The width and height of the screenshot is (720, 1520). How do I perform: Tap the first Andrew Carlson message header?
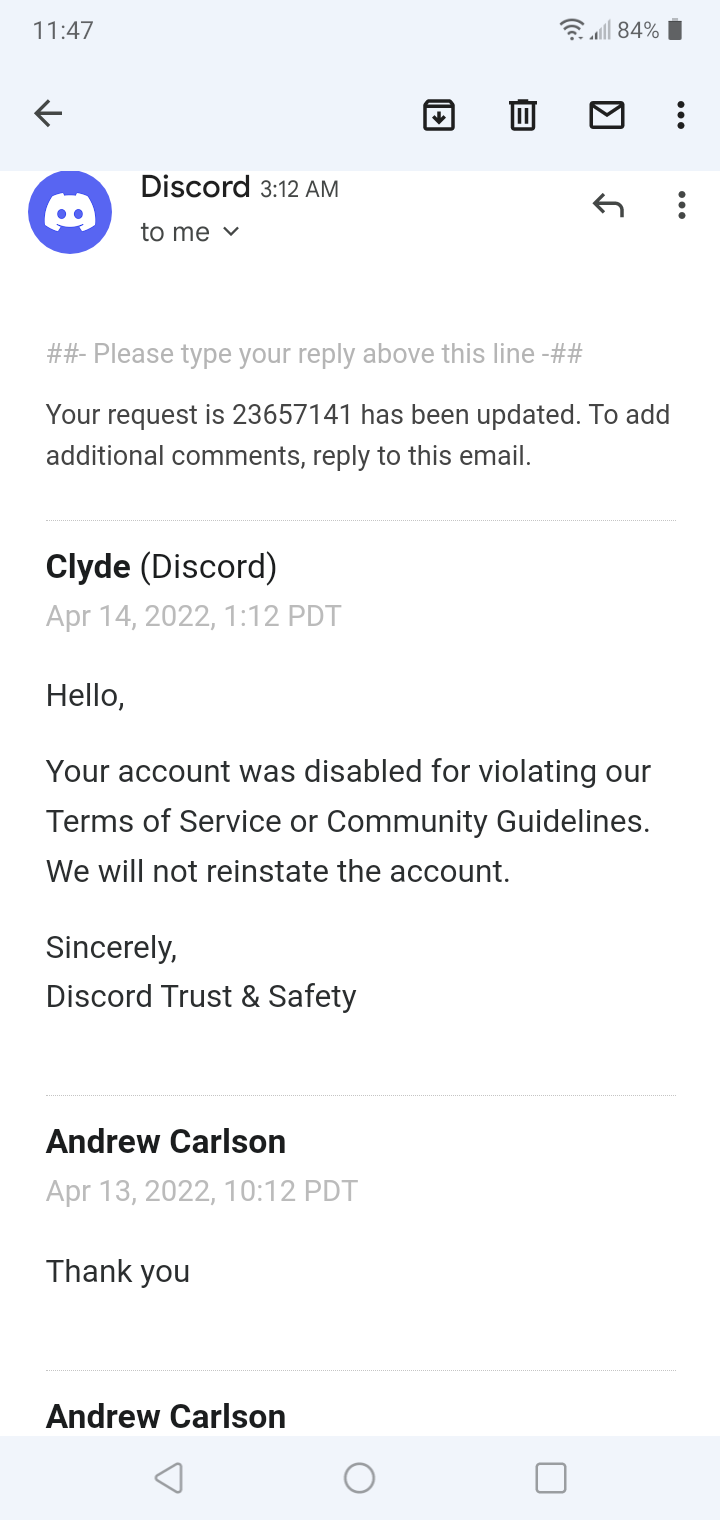(166, 1141)
